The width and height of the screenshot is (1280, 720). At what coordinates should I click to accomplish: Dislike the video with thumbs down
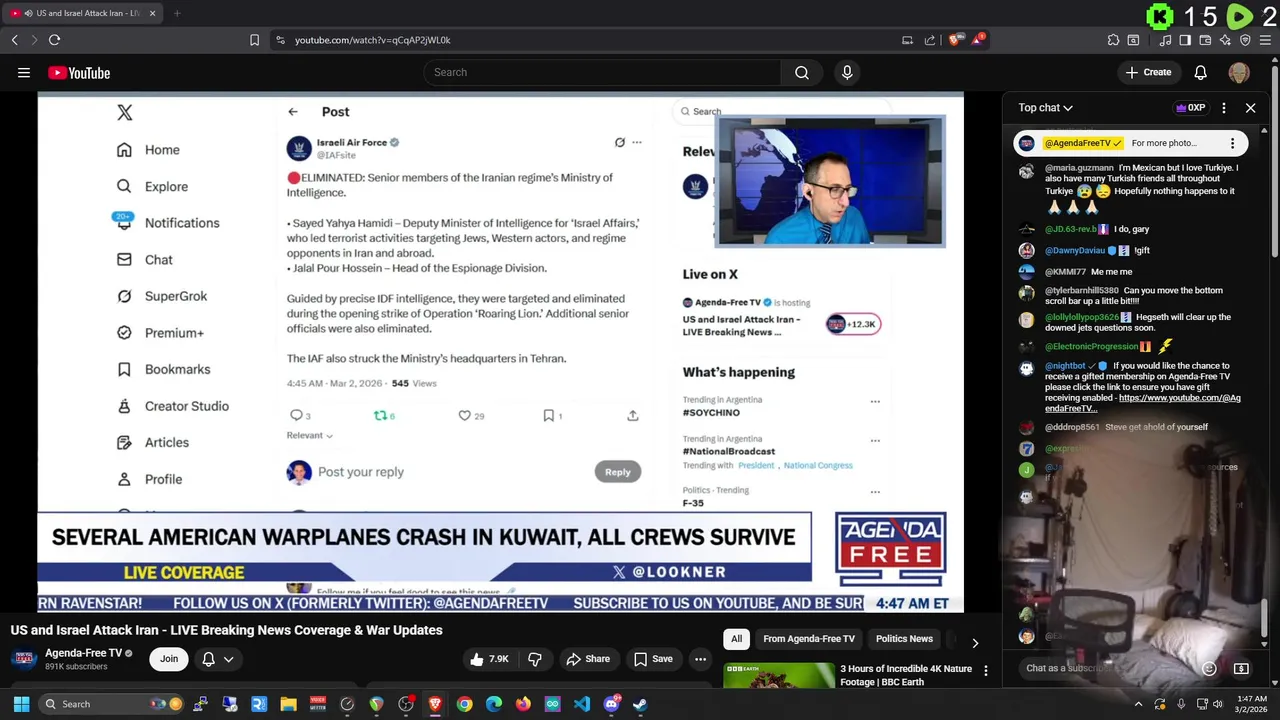pos(535,659)
